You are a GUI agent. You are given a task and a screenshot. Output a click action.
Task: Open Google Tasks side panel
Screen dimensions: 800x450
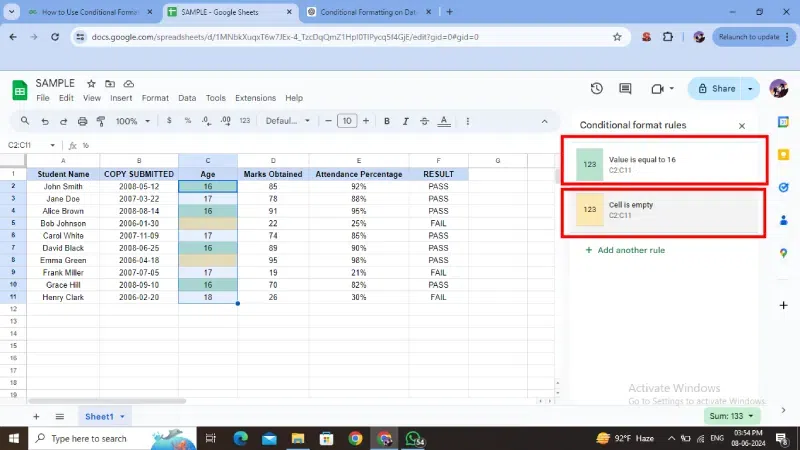pos(783,187)
